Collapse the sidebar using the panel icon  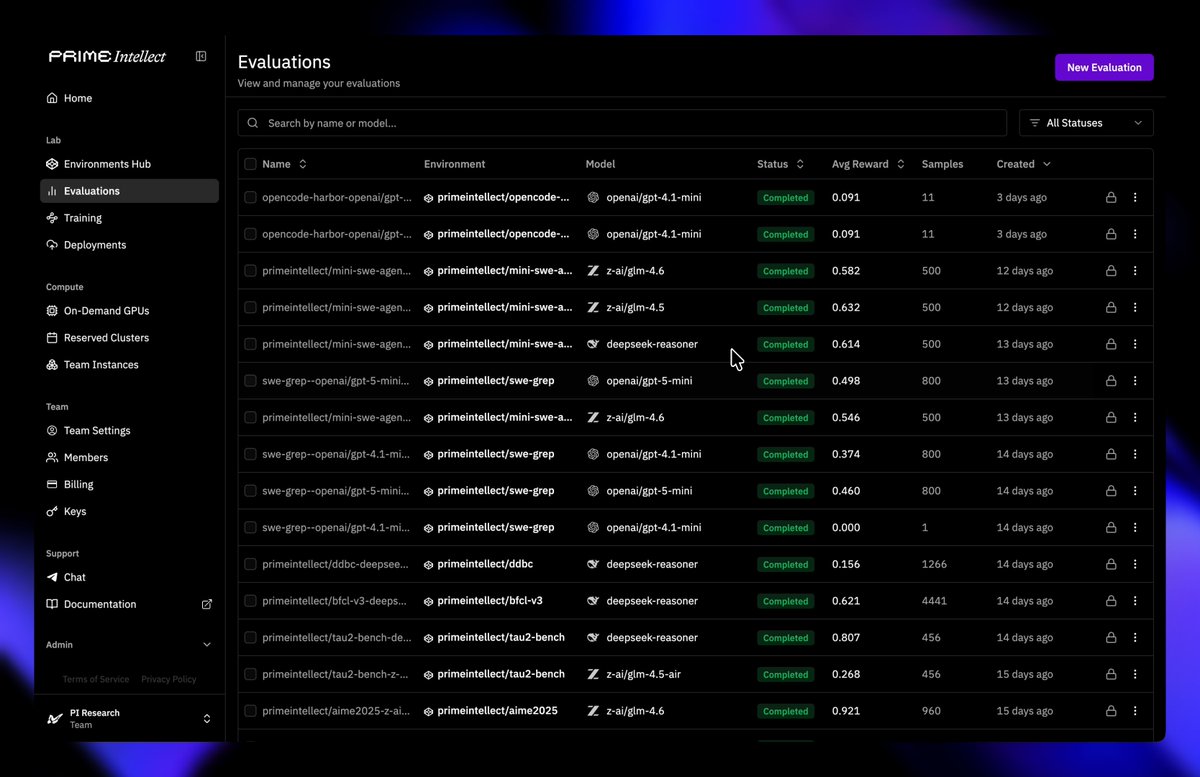point(201,57)
